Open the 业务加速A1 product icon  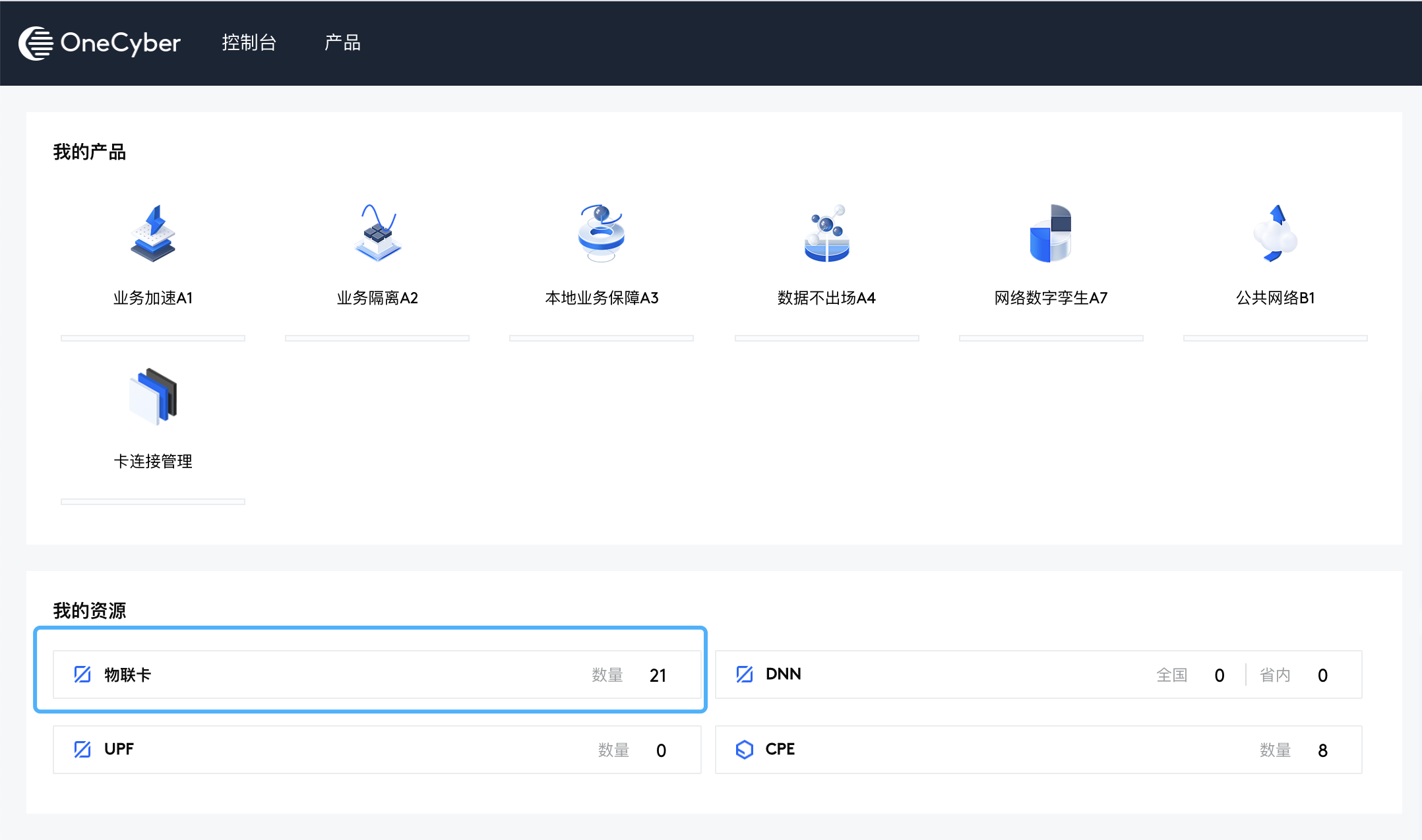[x=152, y=233]
